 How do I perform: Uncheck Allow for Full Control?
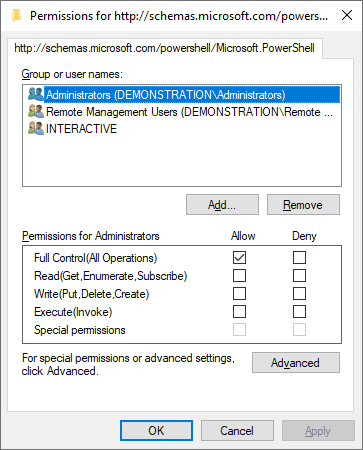tap(239, 257)
